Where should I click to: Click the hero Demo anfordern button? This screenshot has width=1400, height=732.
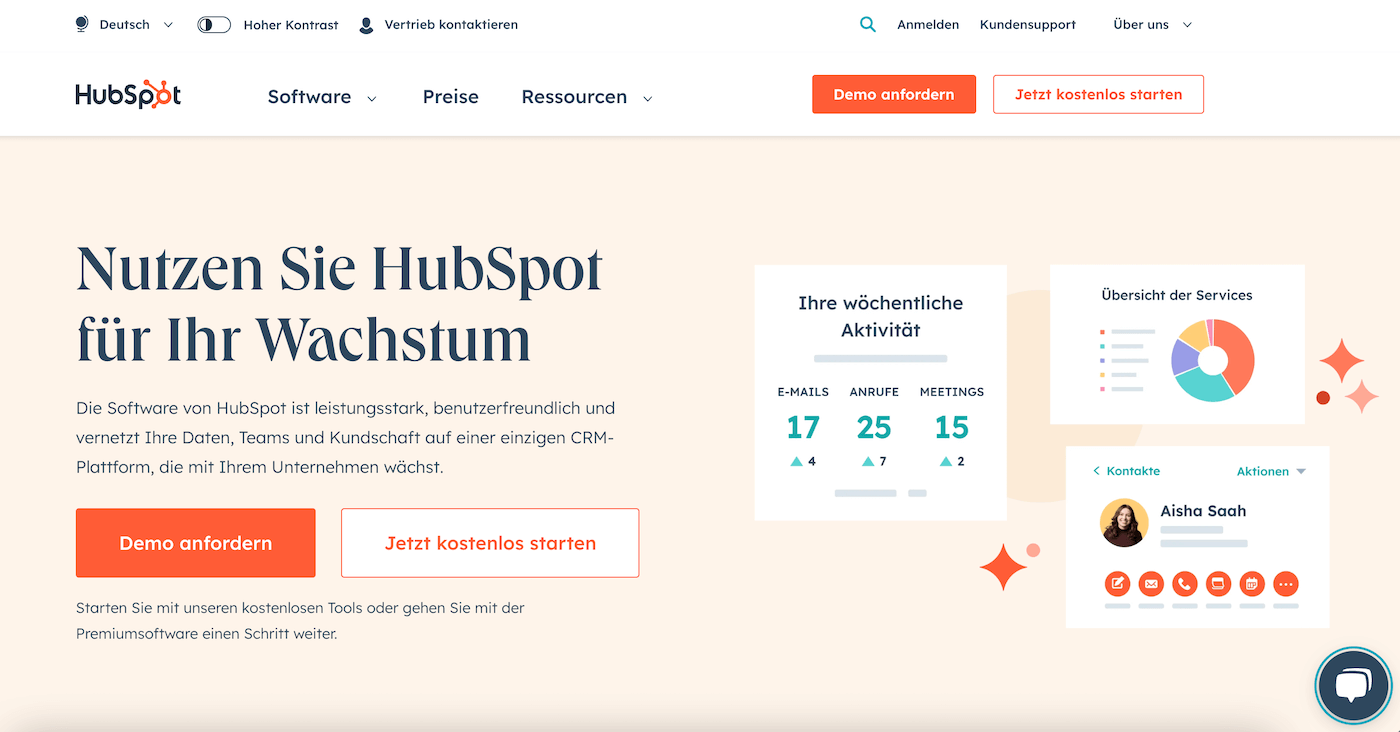coord(196,543)
